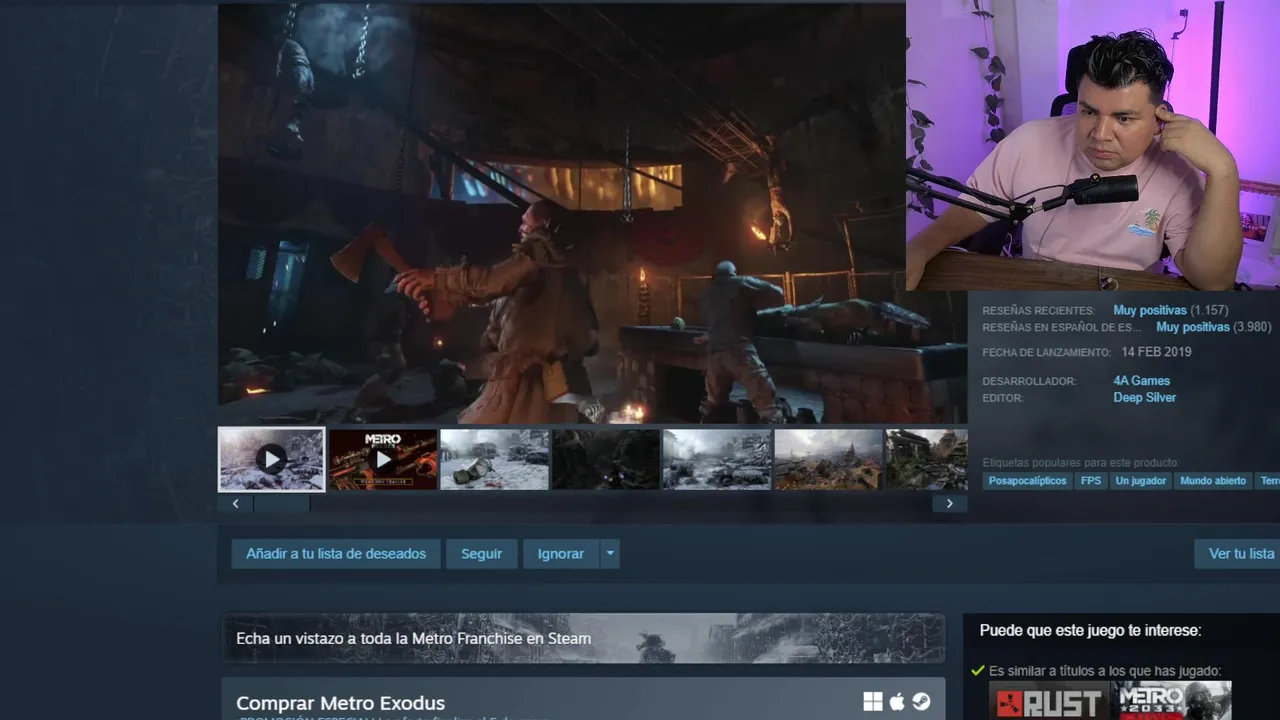1280x720 pixels.
Task: Click the green checkmark beside similar titles
Action: (x=978, y=671)
